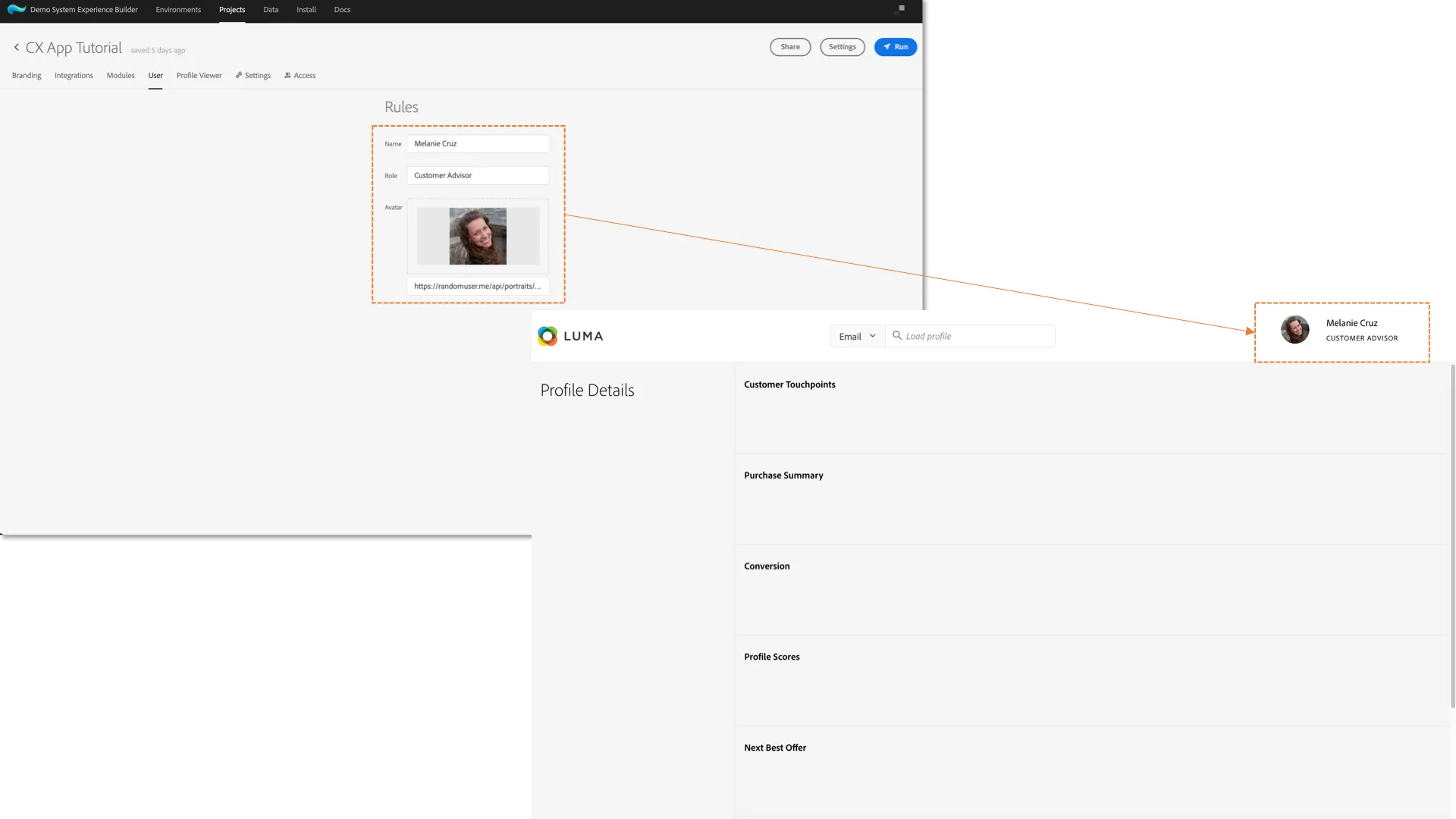
Task: Switch to the Integrations tab
Action: tap(74, 76)
